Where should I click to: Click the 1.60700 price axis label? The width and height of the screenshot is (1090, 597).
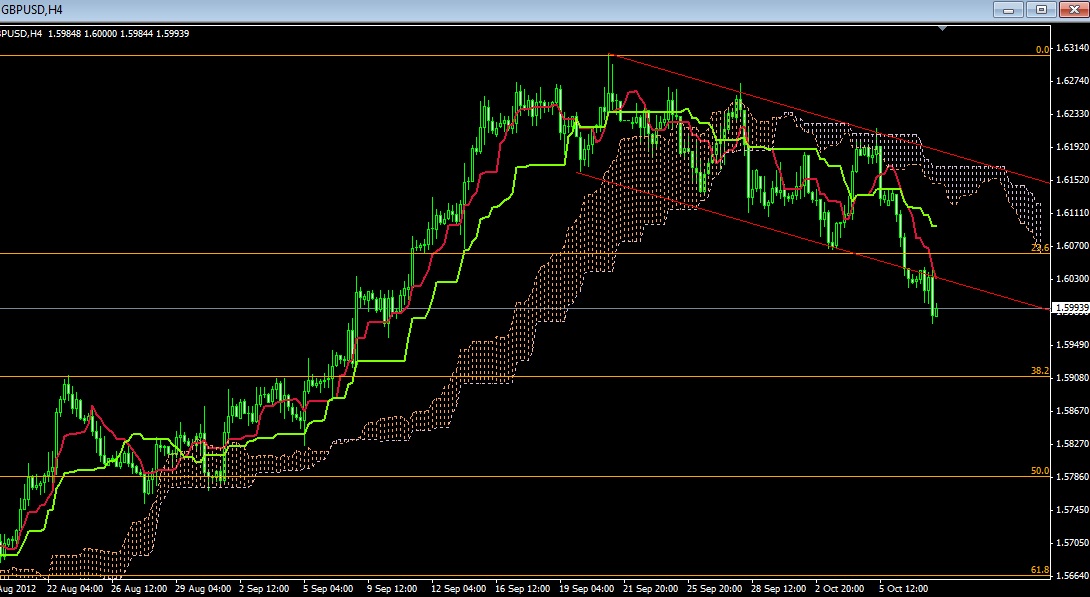pyautogui.click(x=1071, y=245)
